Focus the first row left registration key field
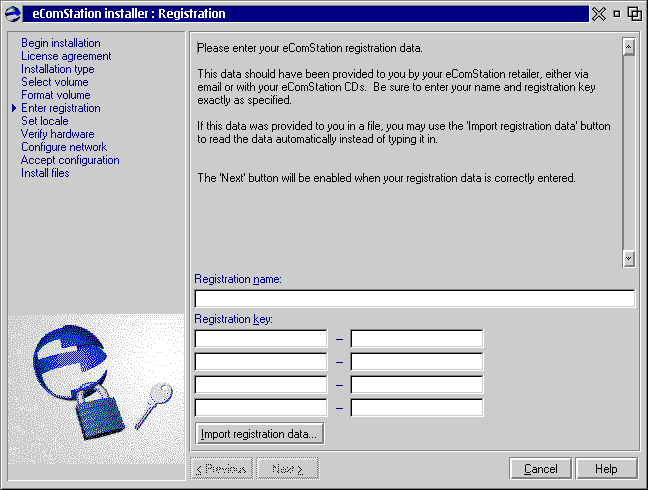Image resolution: width=648 pixels, height=490 pixels. coord(261,338)
